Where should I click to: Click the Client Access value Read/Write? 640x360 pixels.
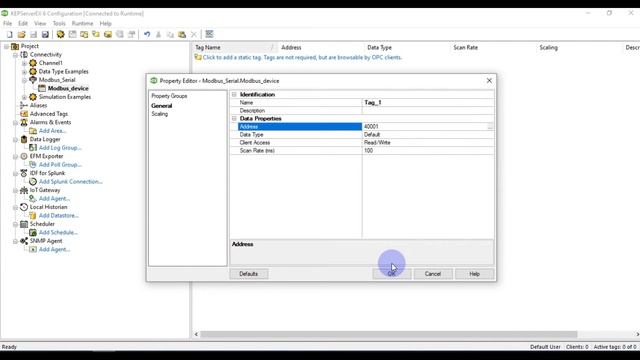click(428, 142)
